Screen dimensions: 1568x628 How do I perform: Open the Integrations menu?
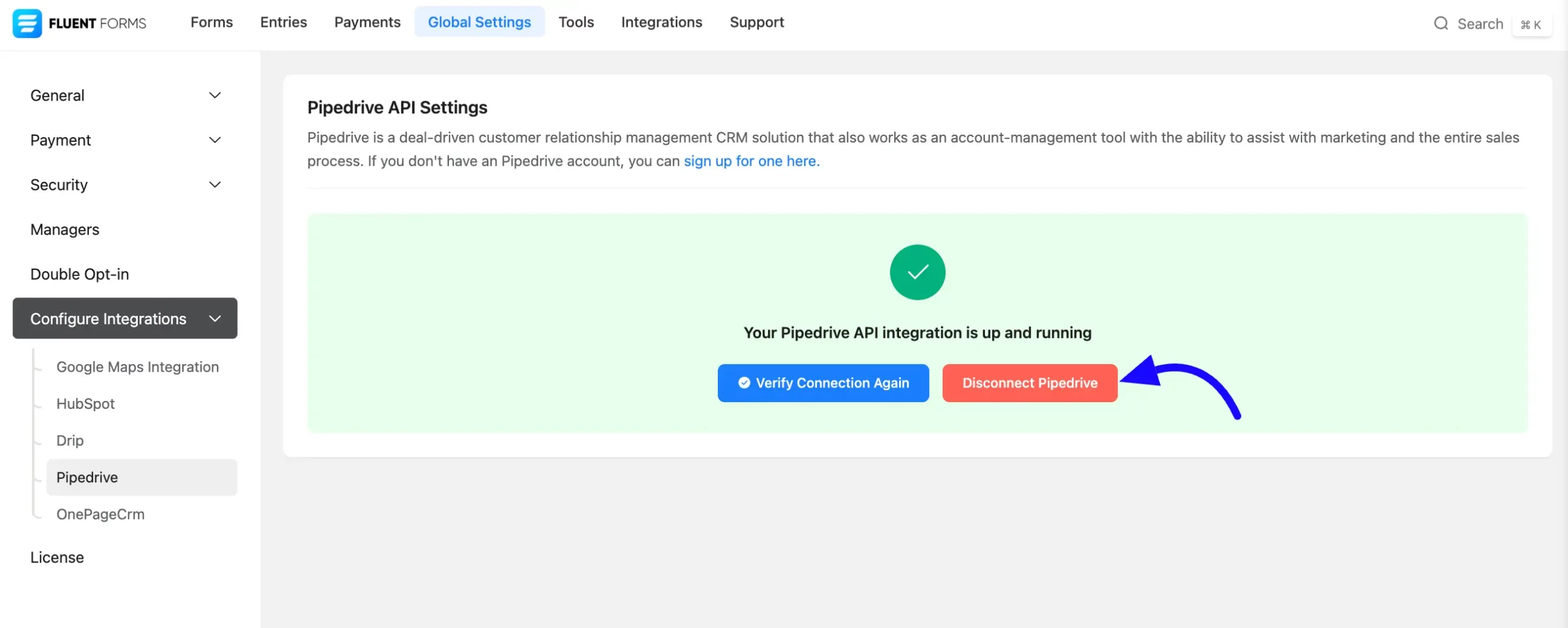pos(661,22)
